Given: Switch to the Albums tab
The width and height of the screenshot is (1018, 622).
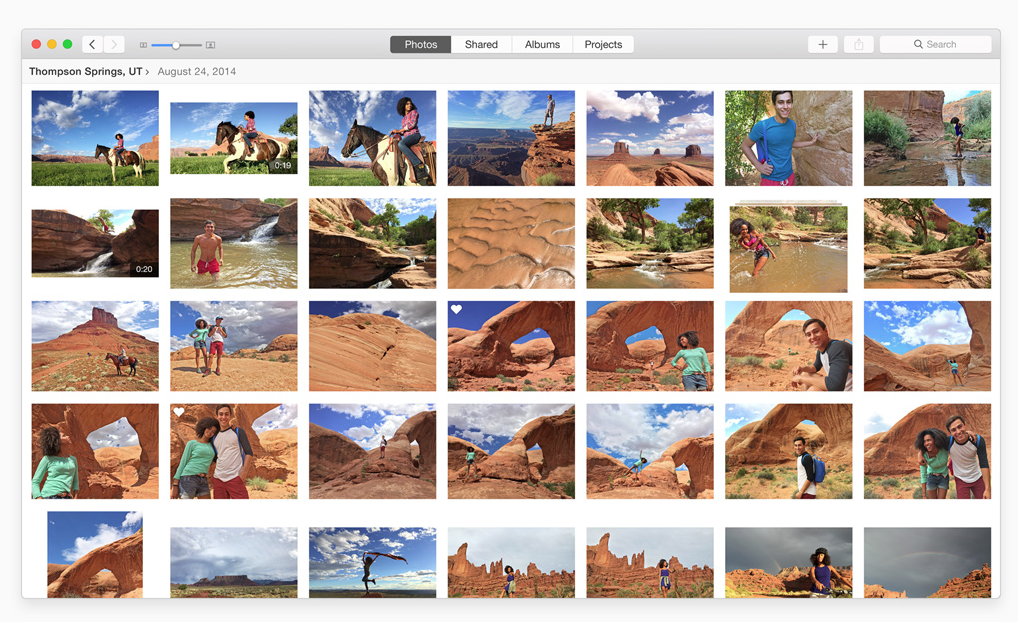Looking at the screenshot, I should click(x=542, y=44).
